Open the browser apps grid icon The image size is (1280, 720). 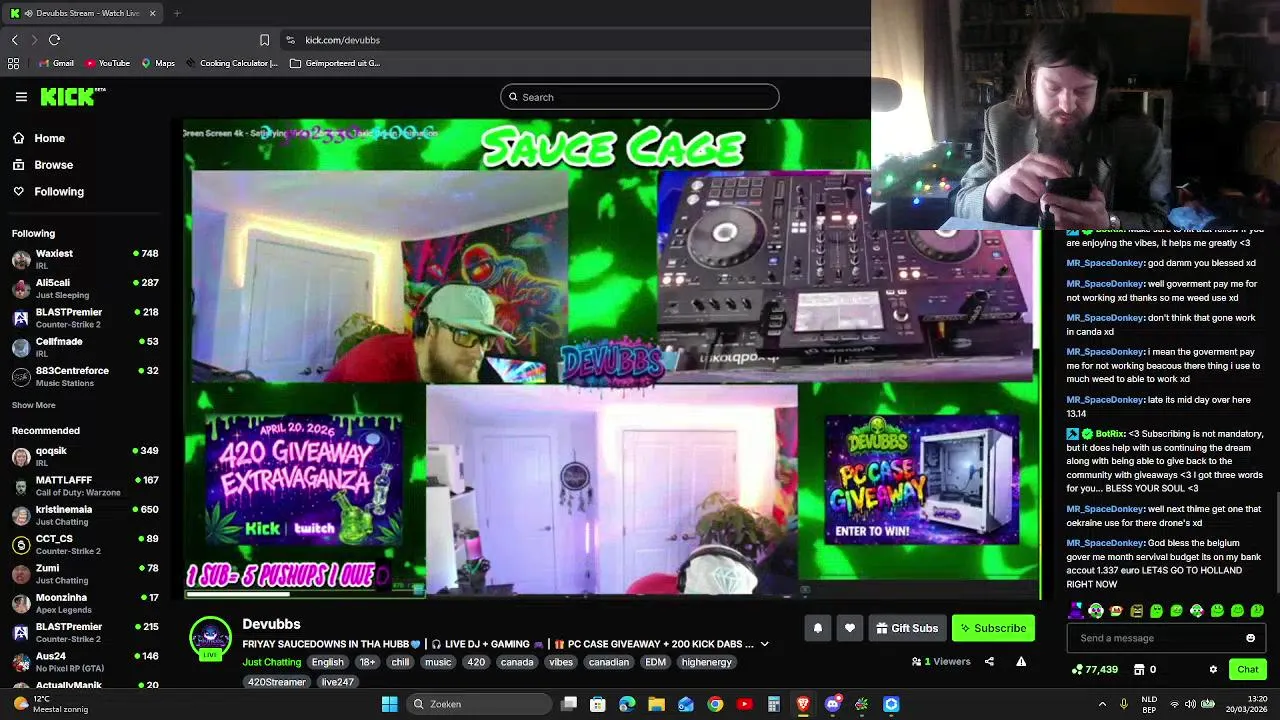(13, 63)
